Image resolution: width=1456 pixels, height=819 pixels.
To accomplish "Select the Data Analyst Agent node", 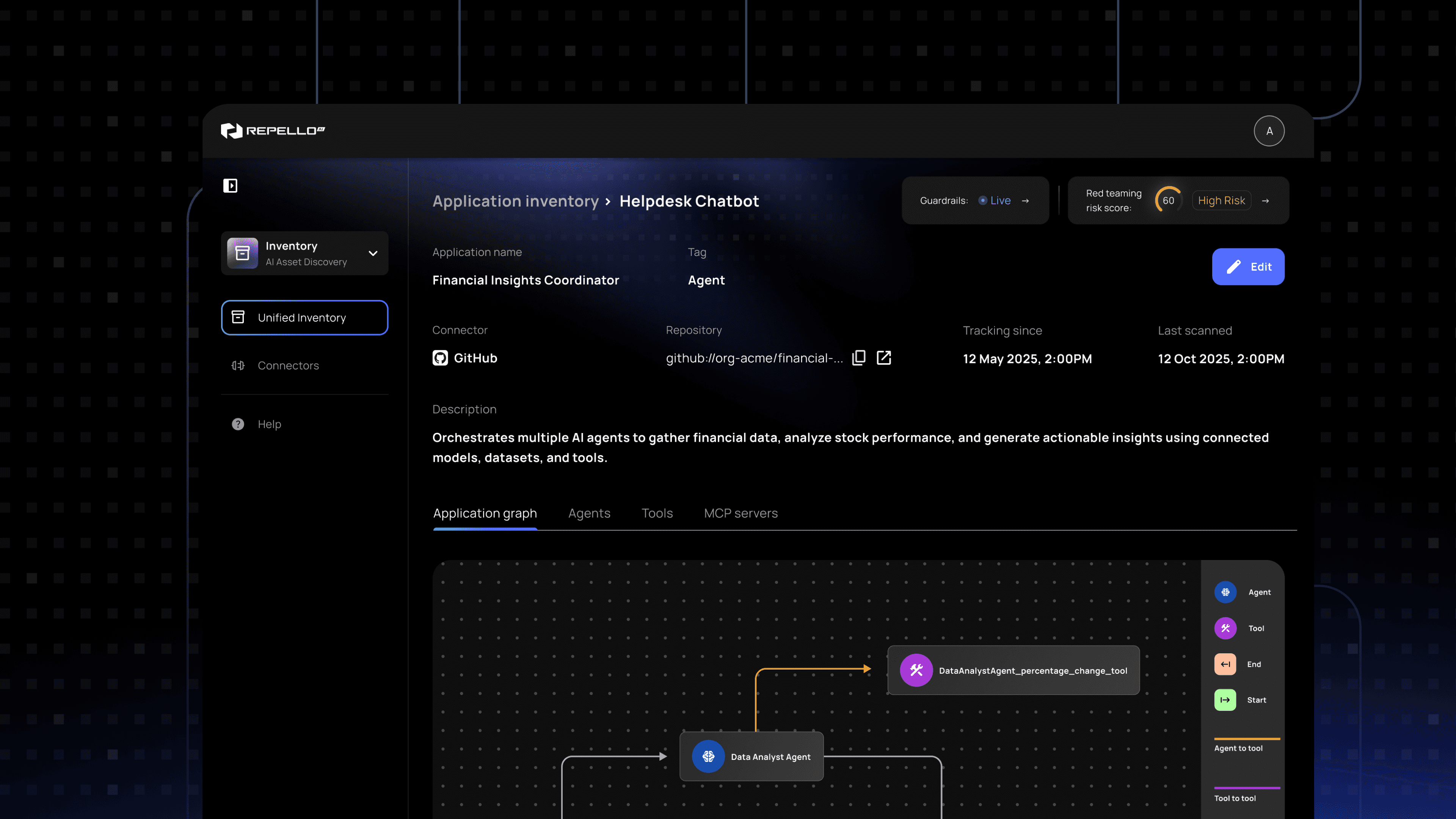I will [x=751, y=757].
